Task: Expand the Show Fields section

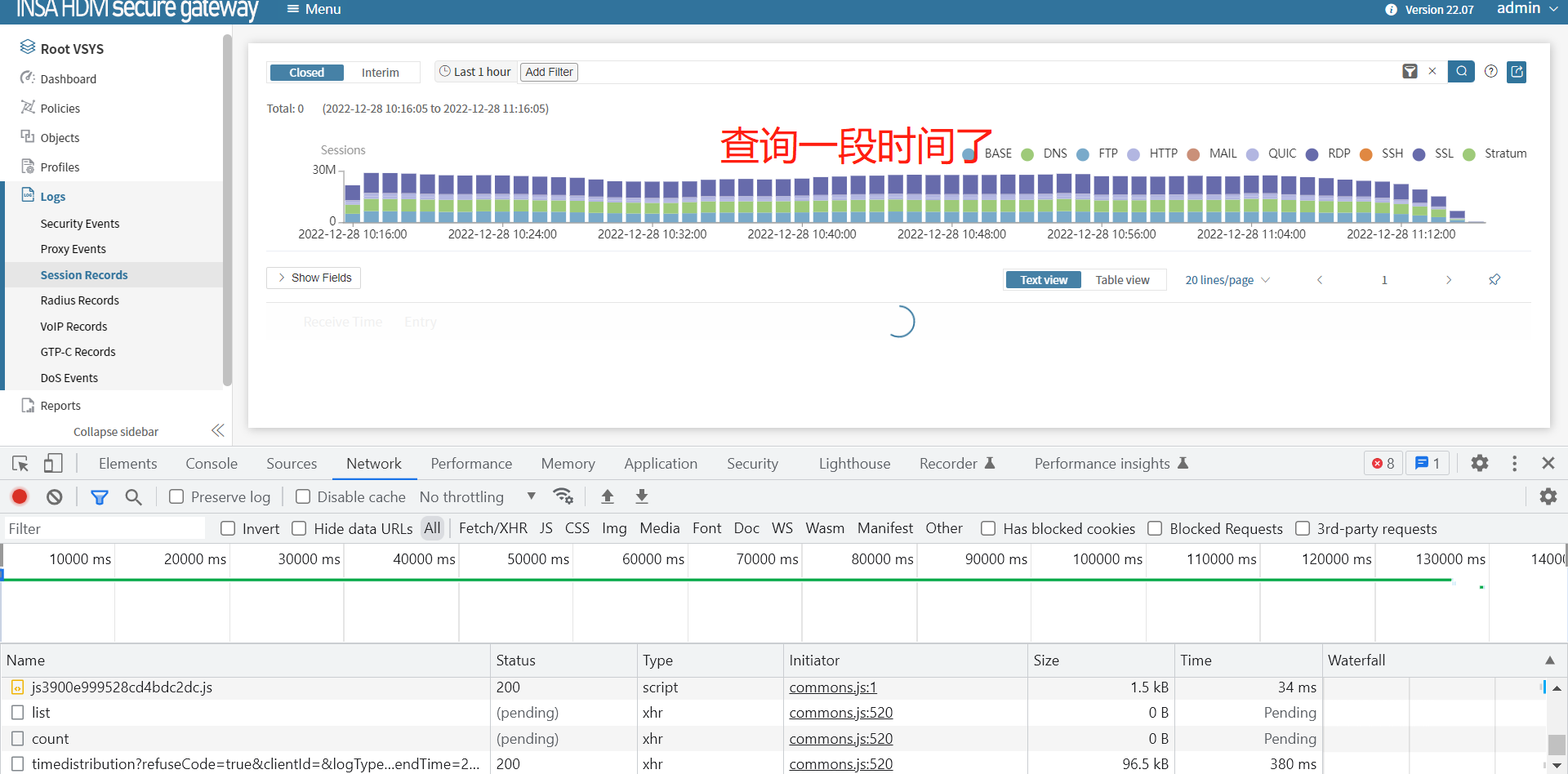Action: [x=314, y=278]
